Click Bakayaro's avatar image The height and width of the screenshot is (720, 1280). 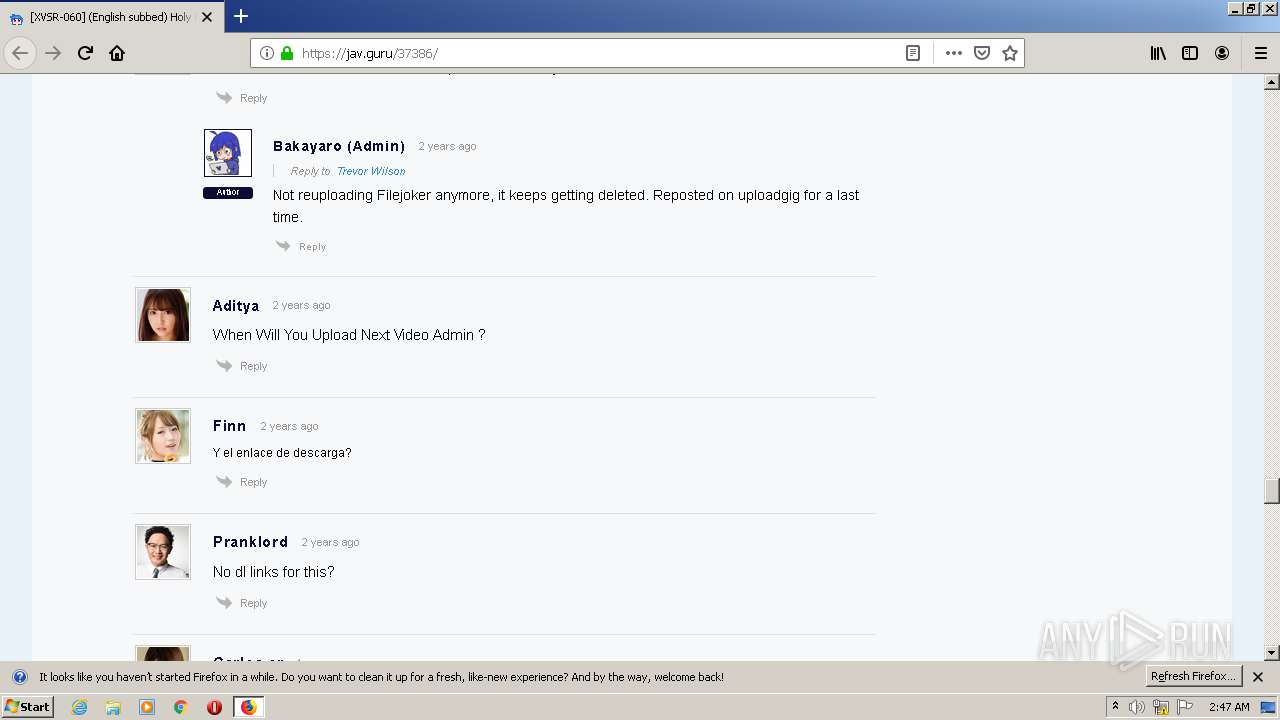tap(228, 153)
